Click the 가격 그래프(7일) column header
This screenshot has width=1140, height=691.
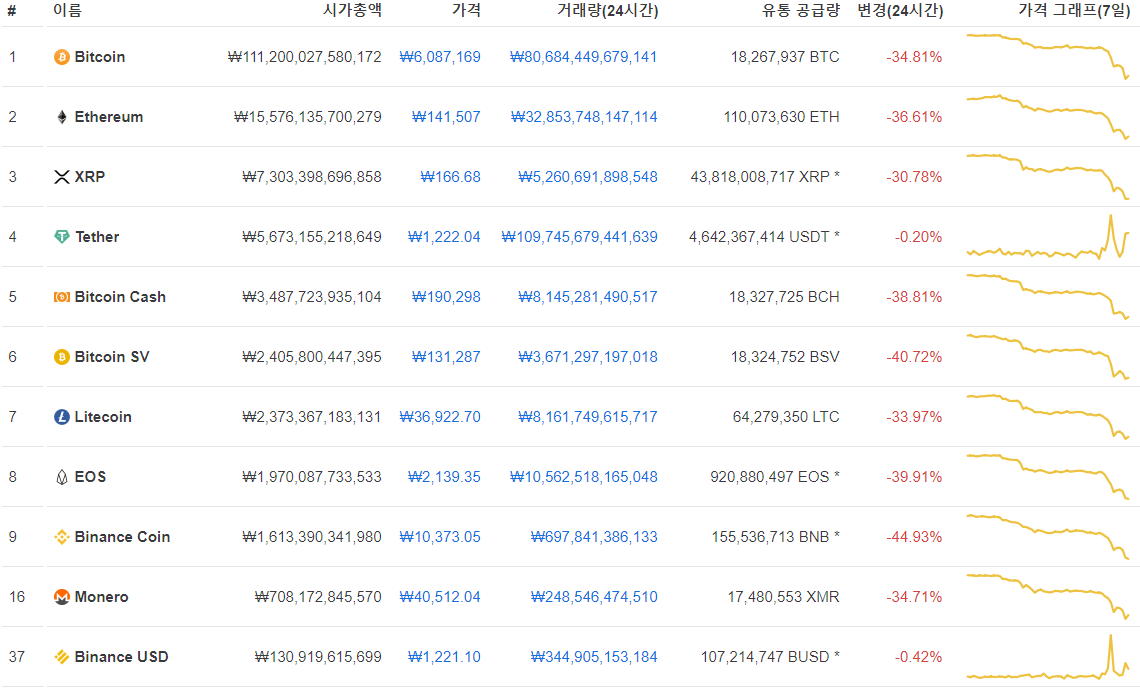1075,11
